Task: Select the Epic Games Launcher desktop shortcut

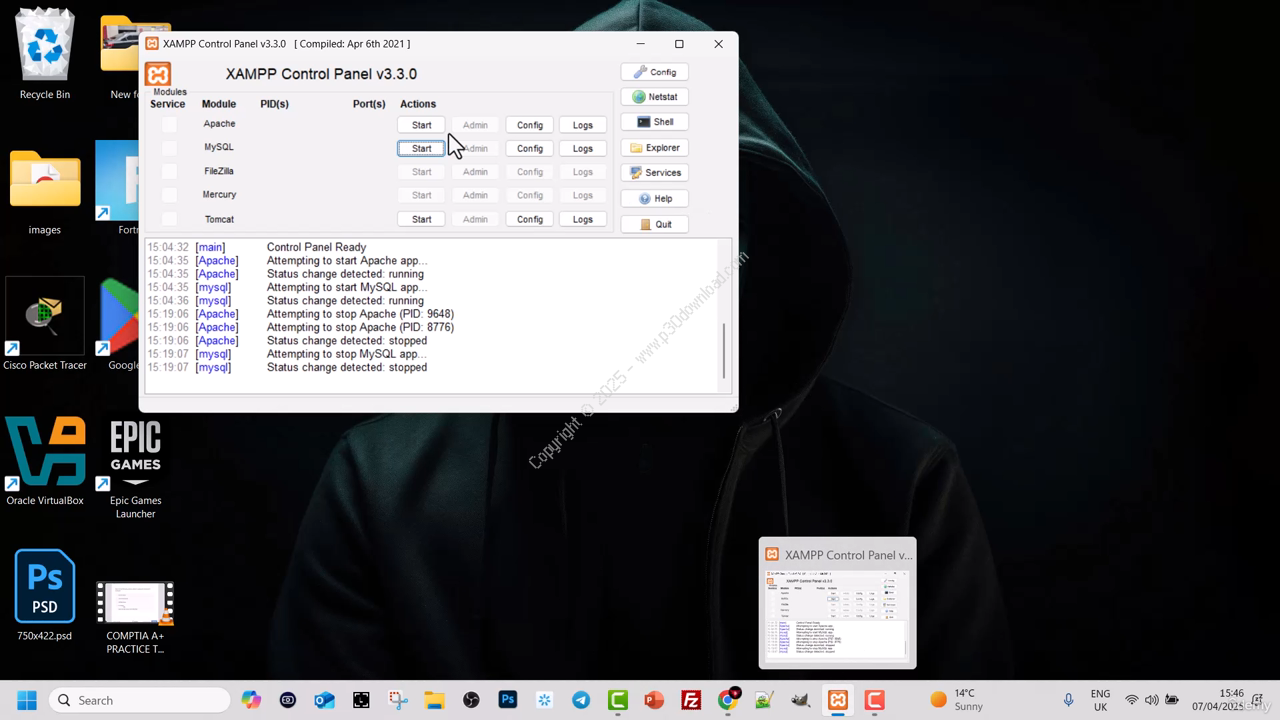Action: click(x=135, y=468)
